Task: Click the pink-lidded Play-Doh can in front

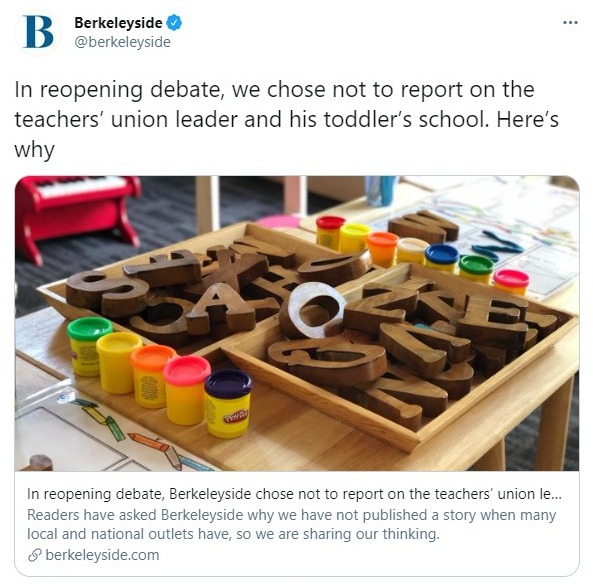Action: (186, 390)
